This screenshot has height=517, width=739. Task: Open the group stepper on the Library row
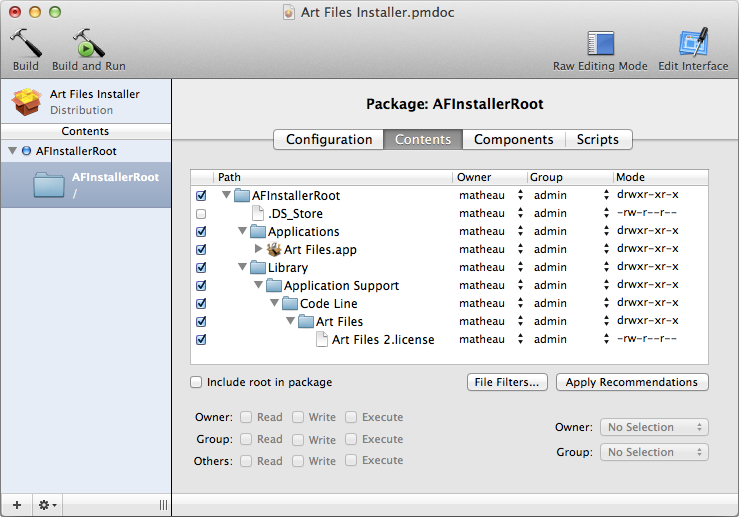coord(606,267)
